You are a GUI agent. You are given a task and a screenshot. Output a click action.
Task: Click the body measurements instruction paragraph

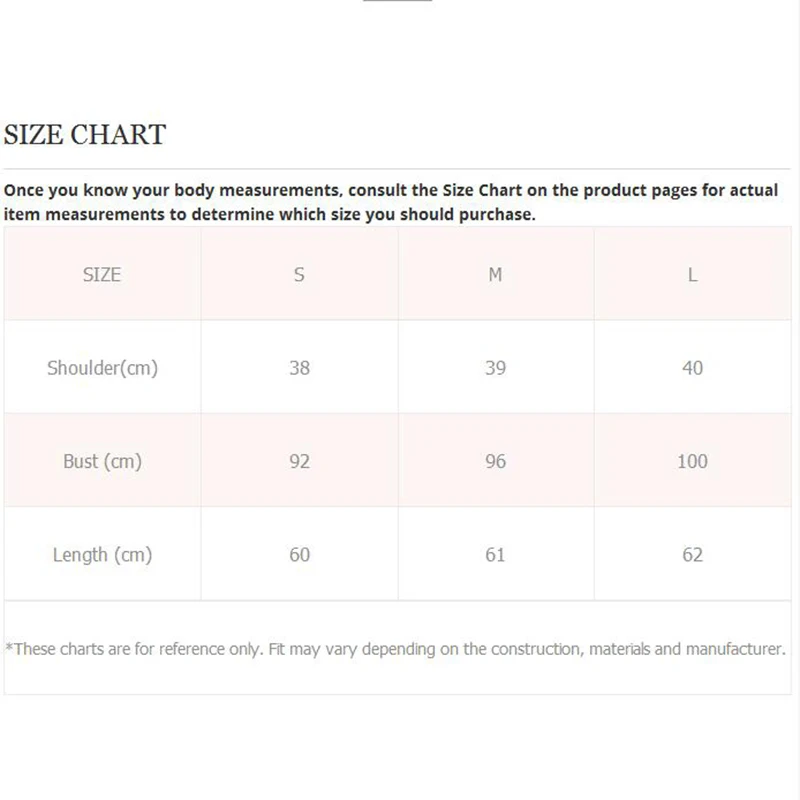[x=390, y=202]
